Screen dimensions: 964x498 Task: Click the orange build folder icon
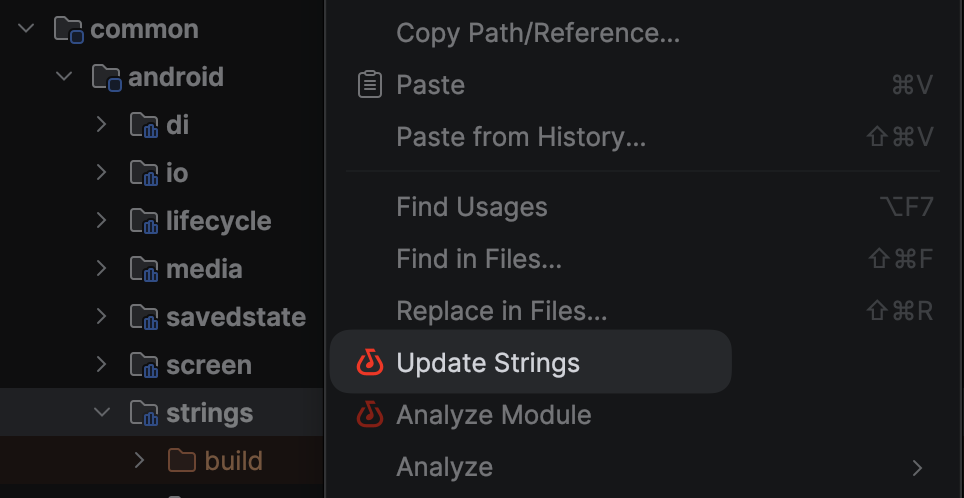[182, 461]
